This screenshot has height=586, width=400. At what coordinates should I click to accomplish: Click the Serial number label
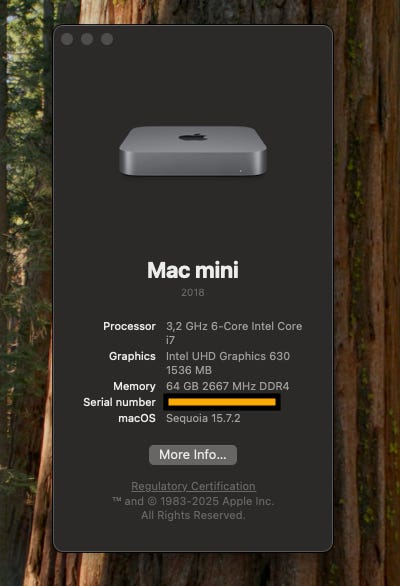[x=119, y=402]
